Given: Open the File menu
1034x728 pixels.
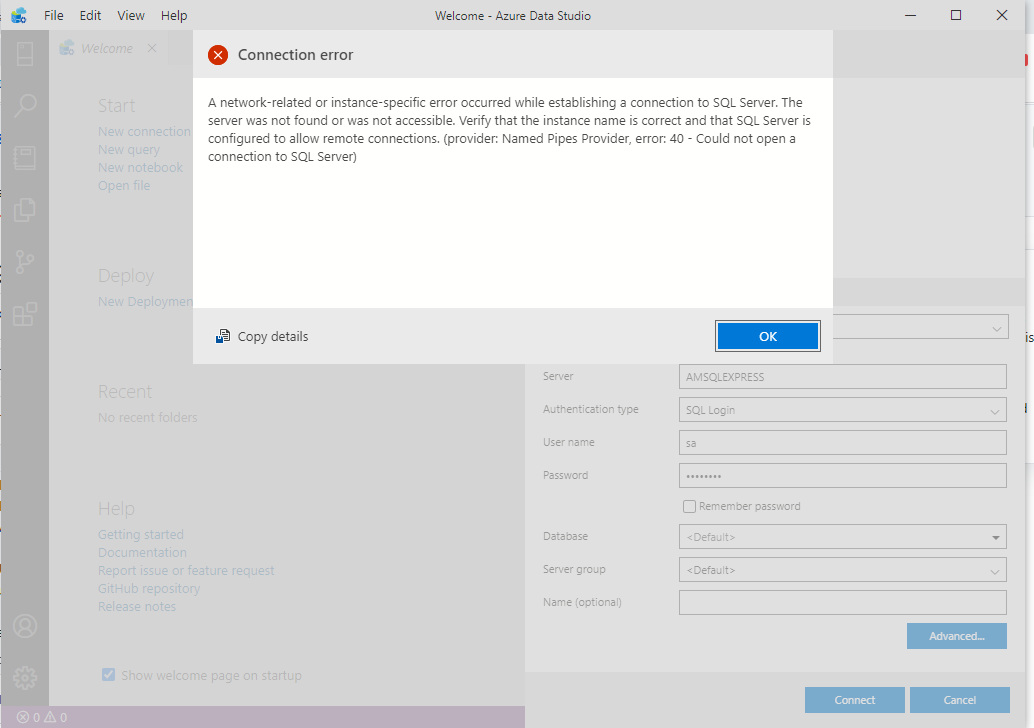Looking at the screenshot, I should point(53,15).
